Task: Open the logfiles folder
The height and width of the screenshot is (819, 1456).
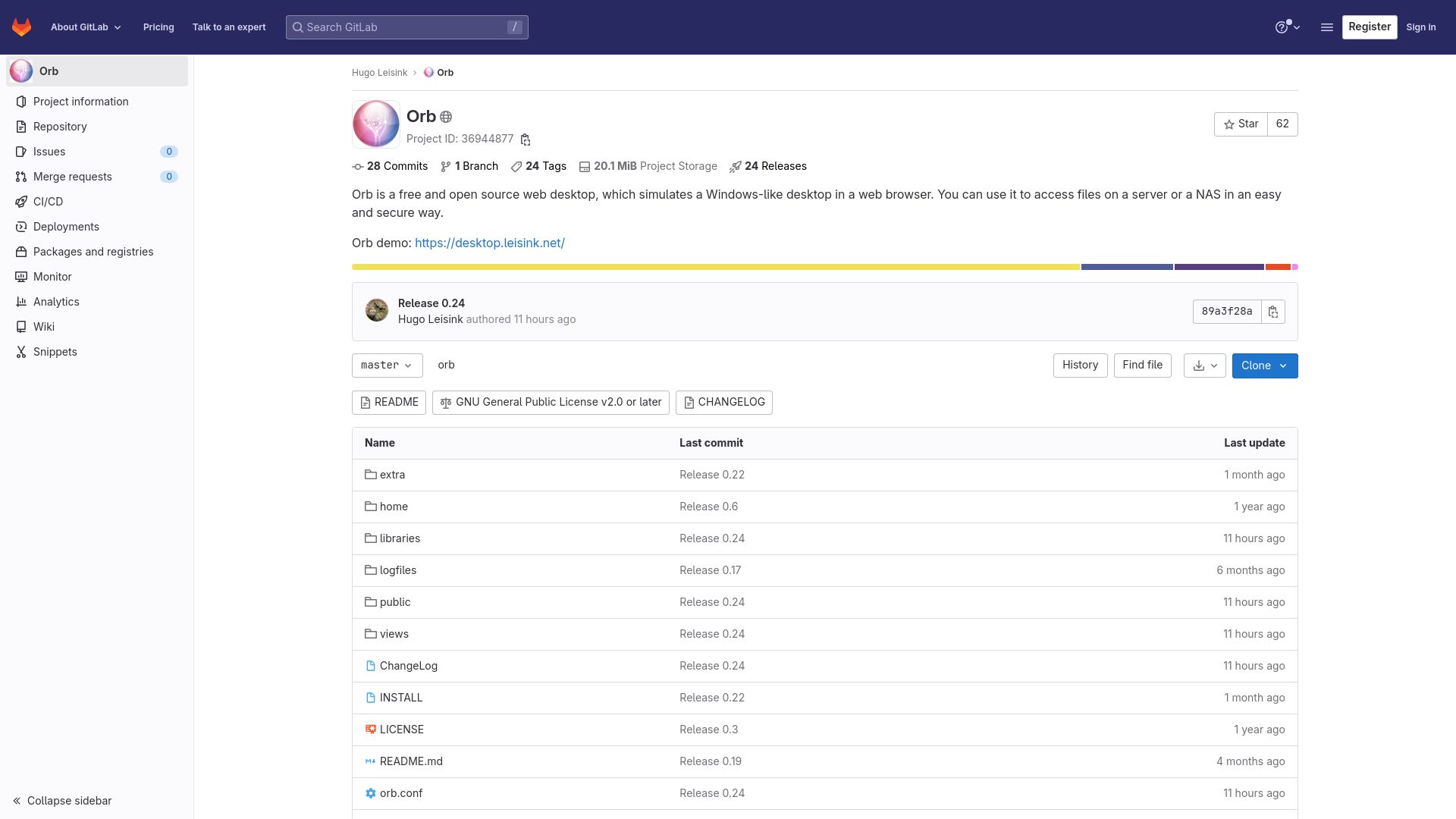Action: coord(398,570)
